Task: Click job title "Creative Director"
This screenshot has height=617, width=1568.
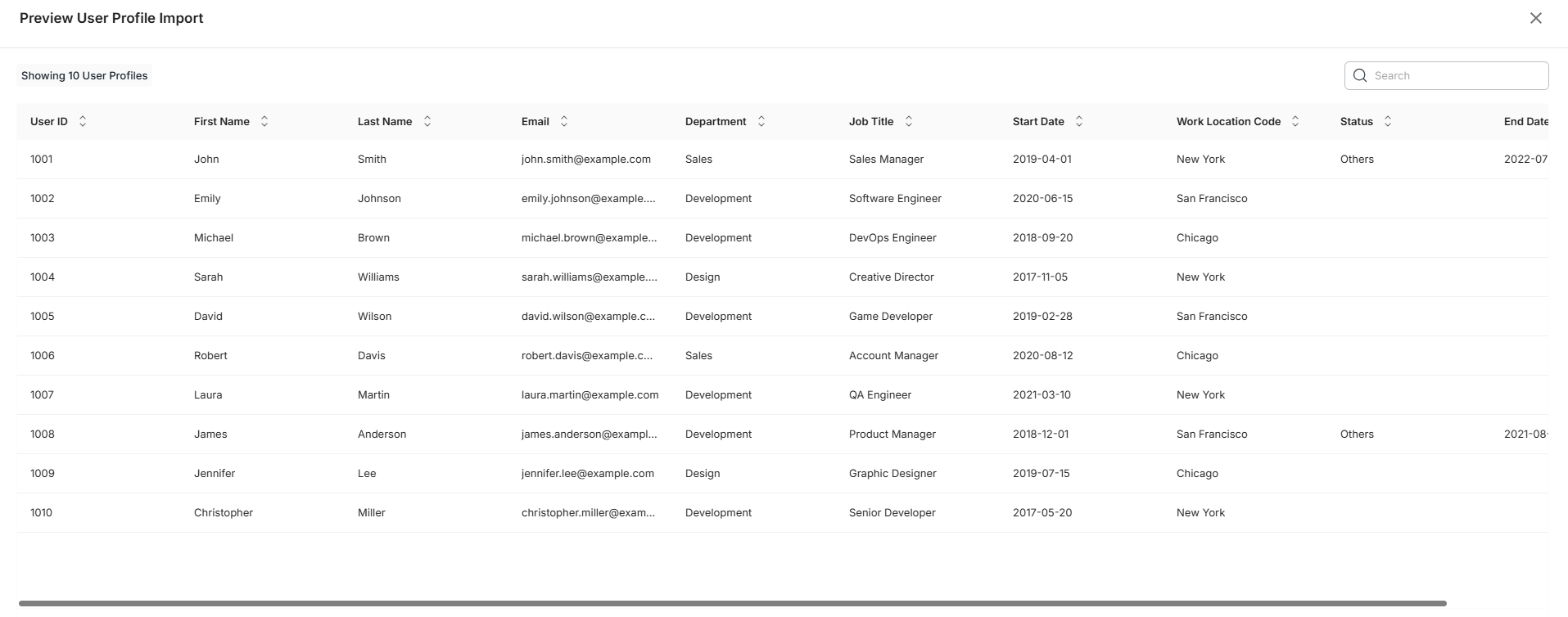Action: (892, 277)
